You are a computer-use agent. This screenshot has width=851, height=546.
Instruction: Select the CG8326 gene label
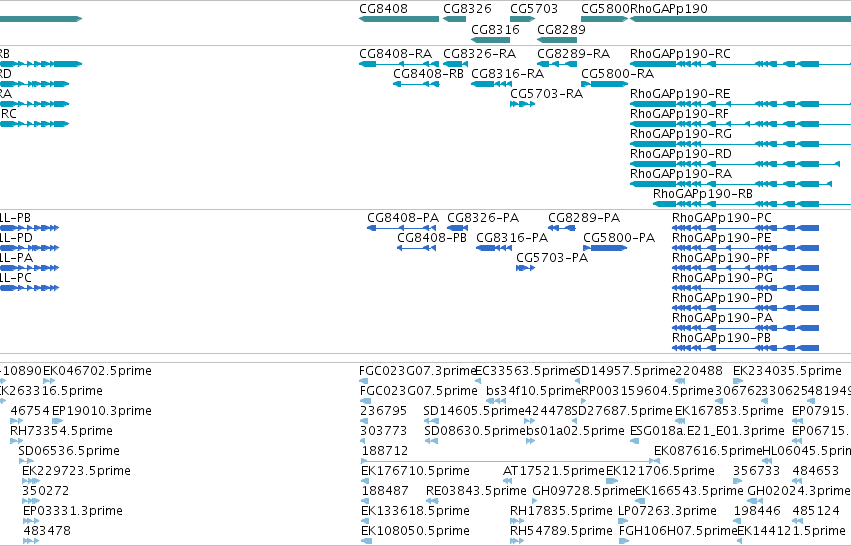click(467, 9)
